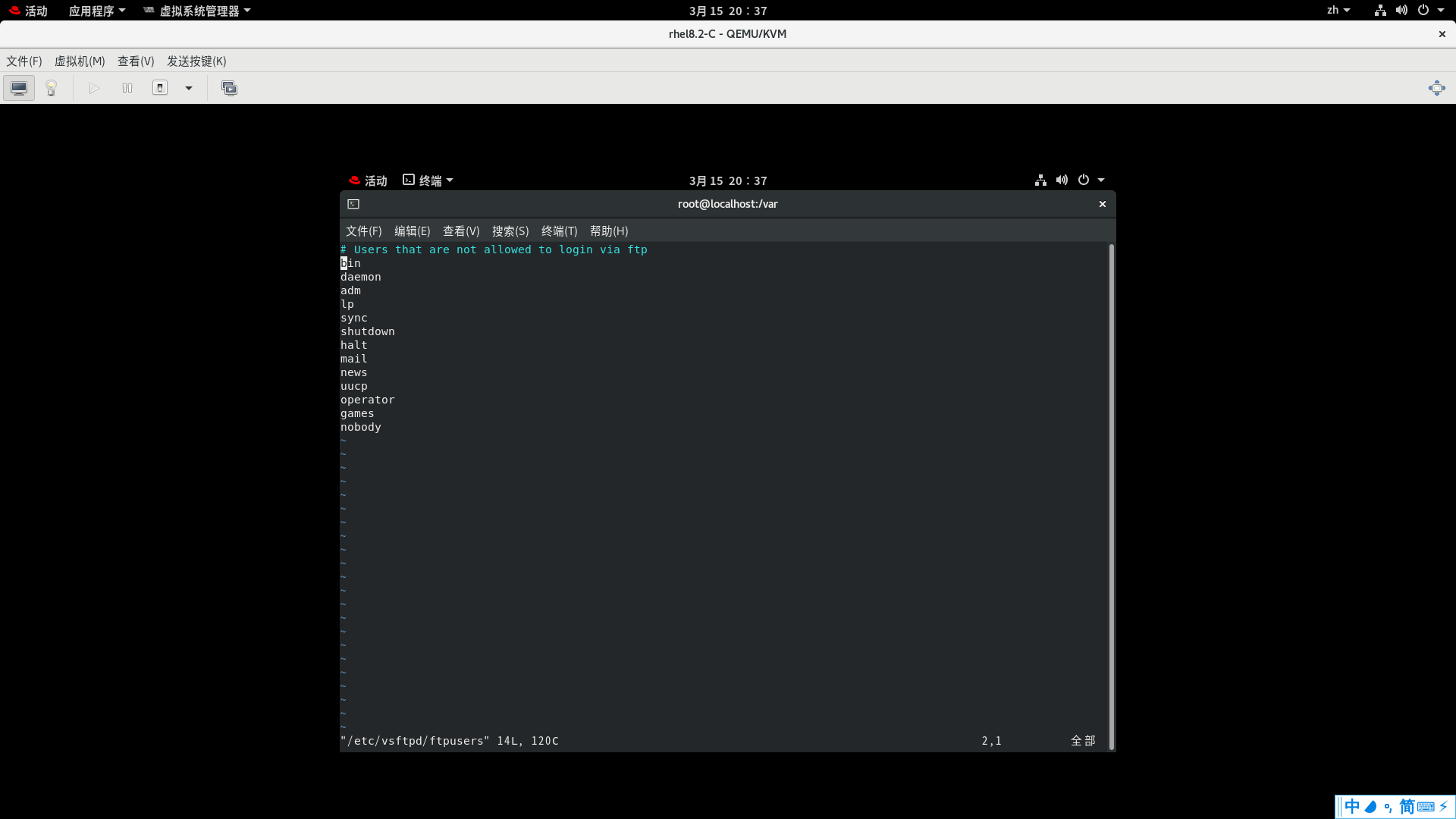Screen dimensions: 1456x819
Task: Click the terminal window vertical scrollbar
Action: pyautogui.click(x=1110, y=493)
